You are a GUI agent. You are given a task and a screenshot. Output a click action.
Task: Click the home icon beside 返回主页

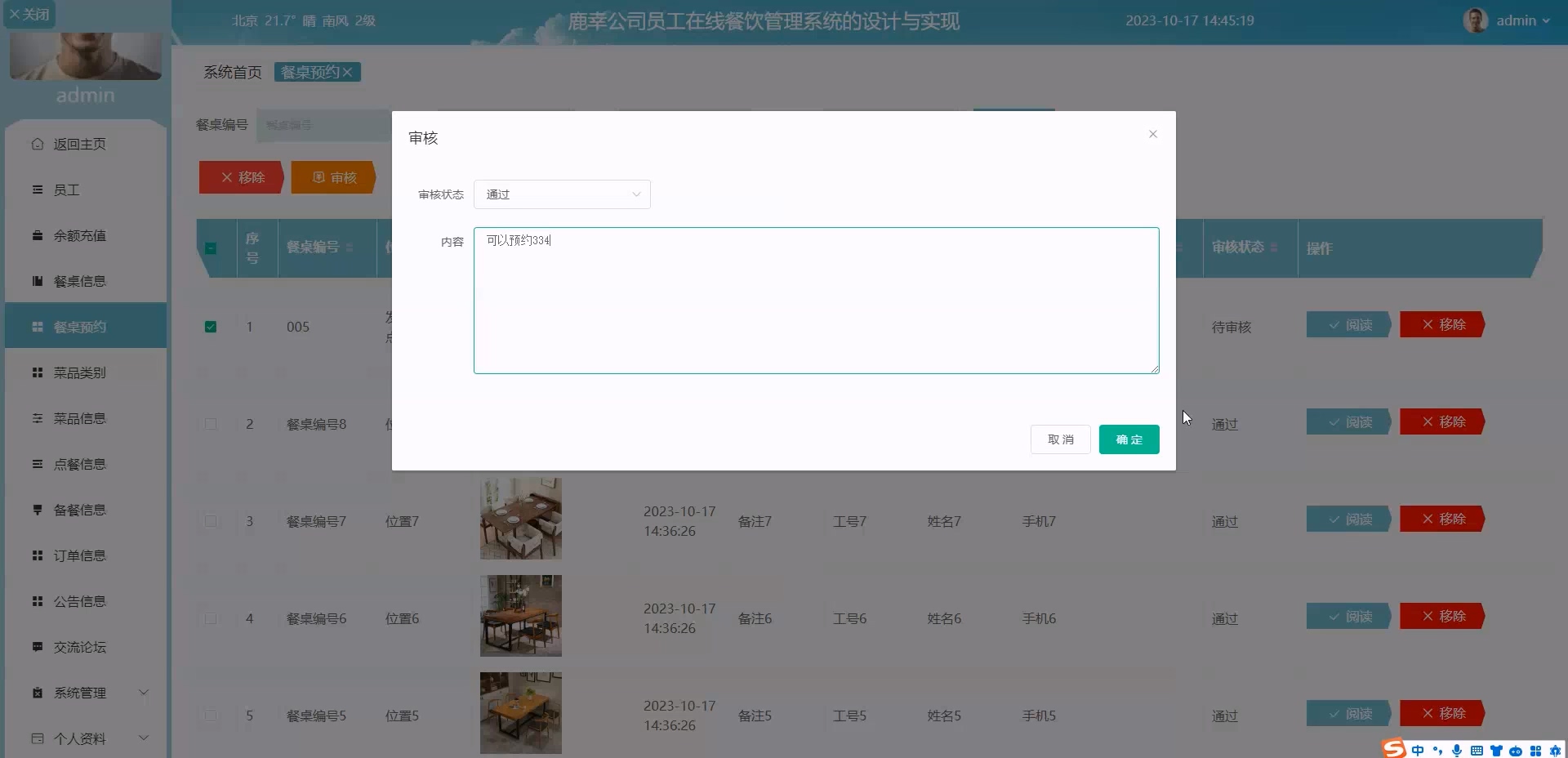38,144
